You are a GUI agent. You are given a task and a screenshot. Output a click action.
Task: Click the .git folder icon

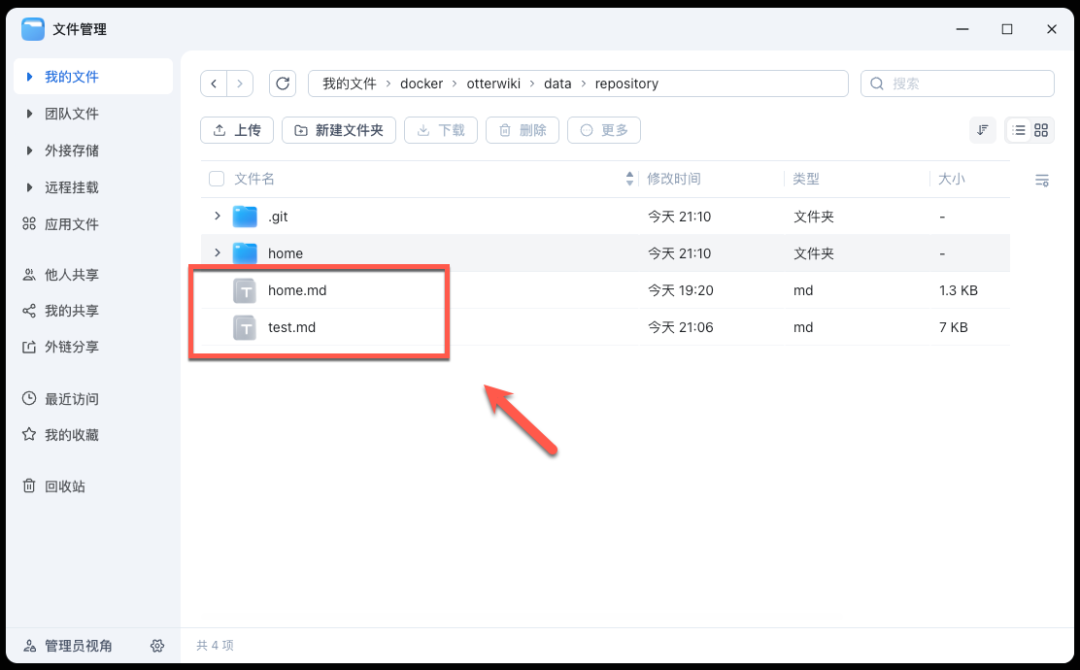click(x=245, y=217)
